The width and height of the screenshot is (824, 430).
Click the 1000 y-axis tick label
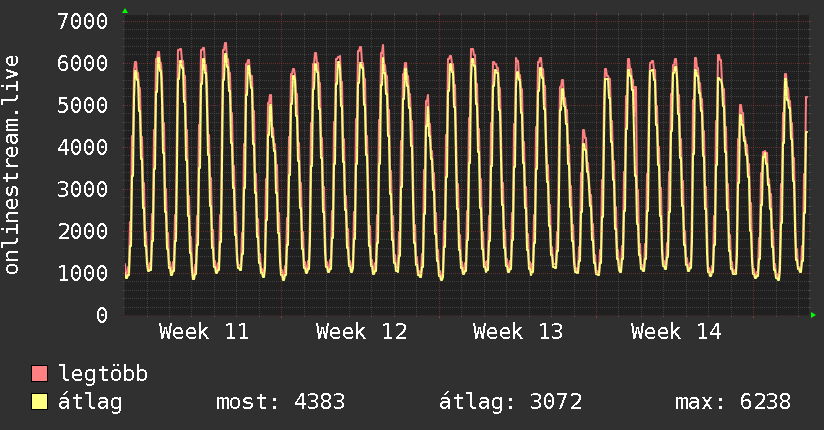tap(83, 273)
